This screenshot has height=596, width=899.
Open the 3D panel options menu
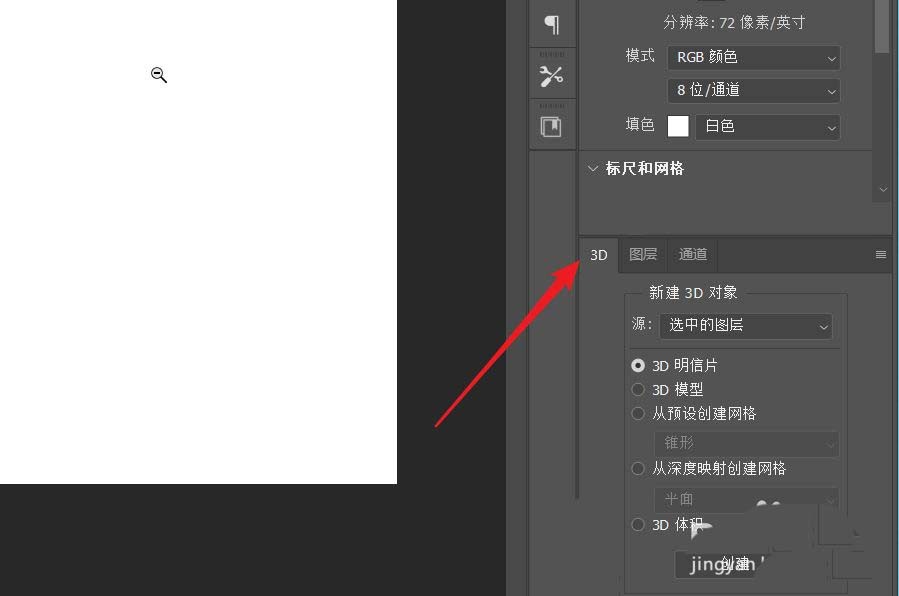881,254
